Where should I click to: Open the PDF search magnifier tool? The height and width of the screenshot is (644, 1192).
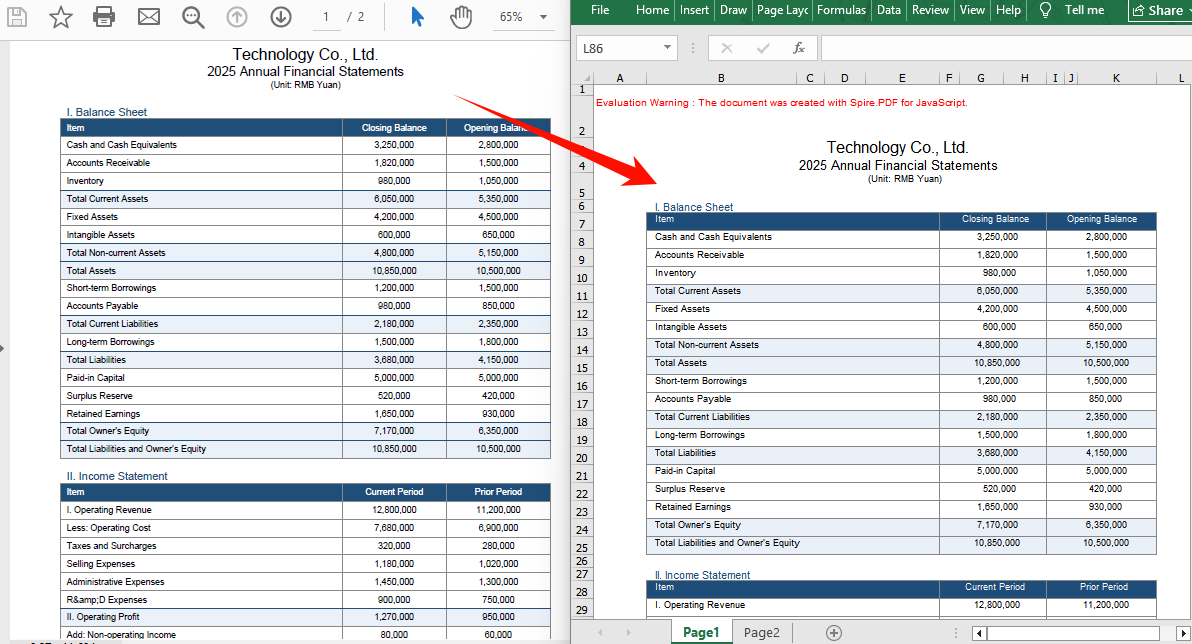pyautogui.click(x=193, y=17)
